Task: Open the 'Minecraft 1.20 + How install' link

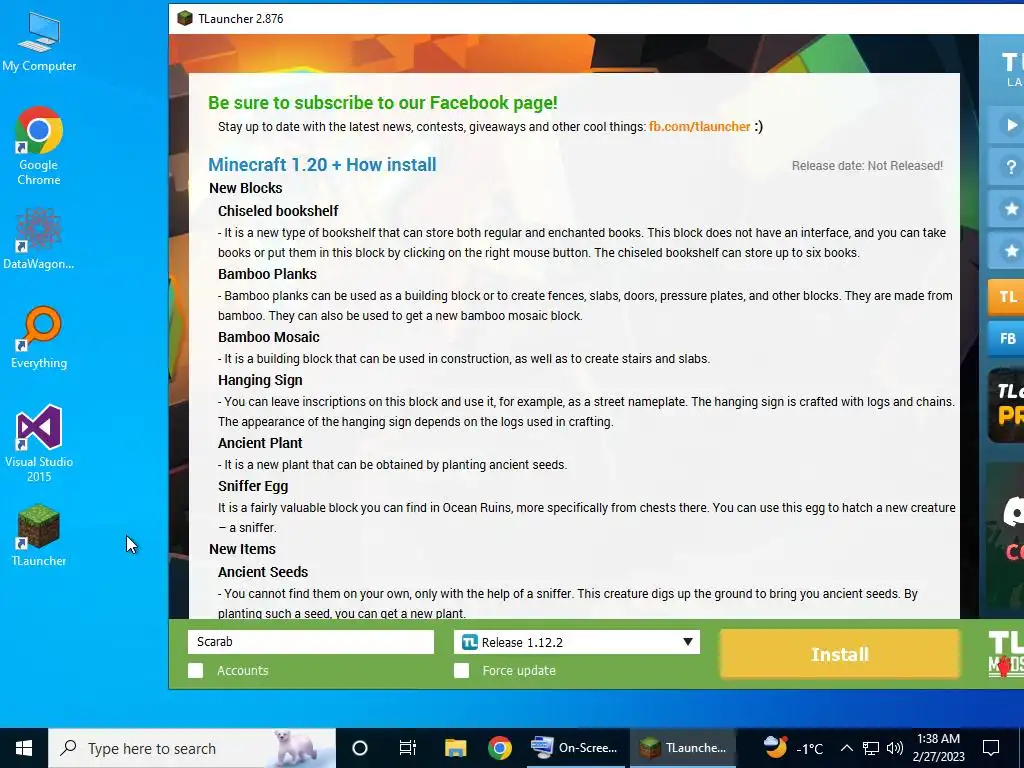Action: pos(323,165)
